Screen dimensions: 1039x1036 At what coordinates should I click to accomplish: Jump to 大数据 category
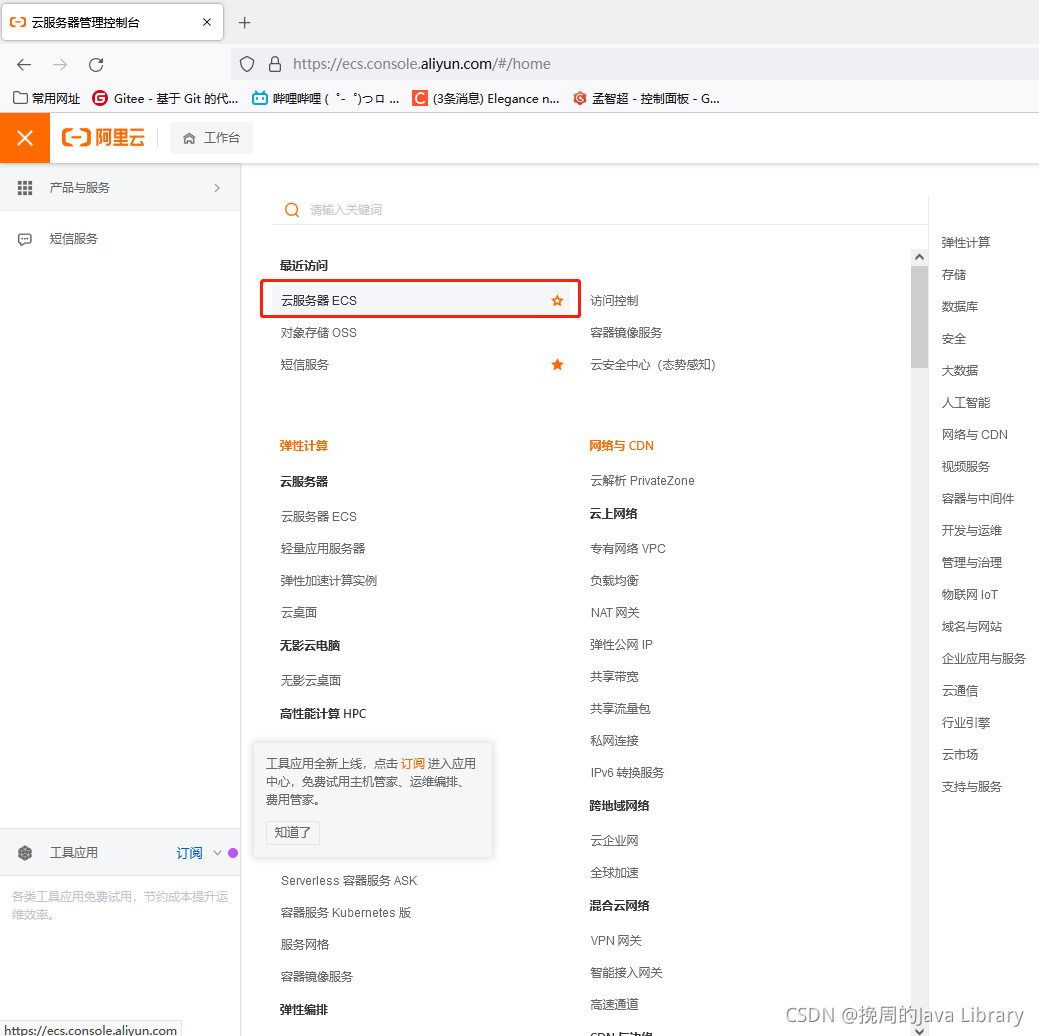(959, 371)
